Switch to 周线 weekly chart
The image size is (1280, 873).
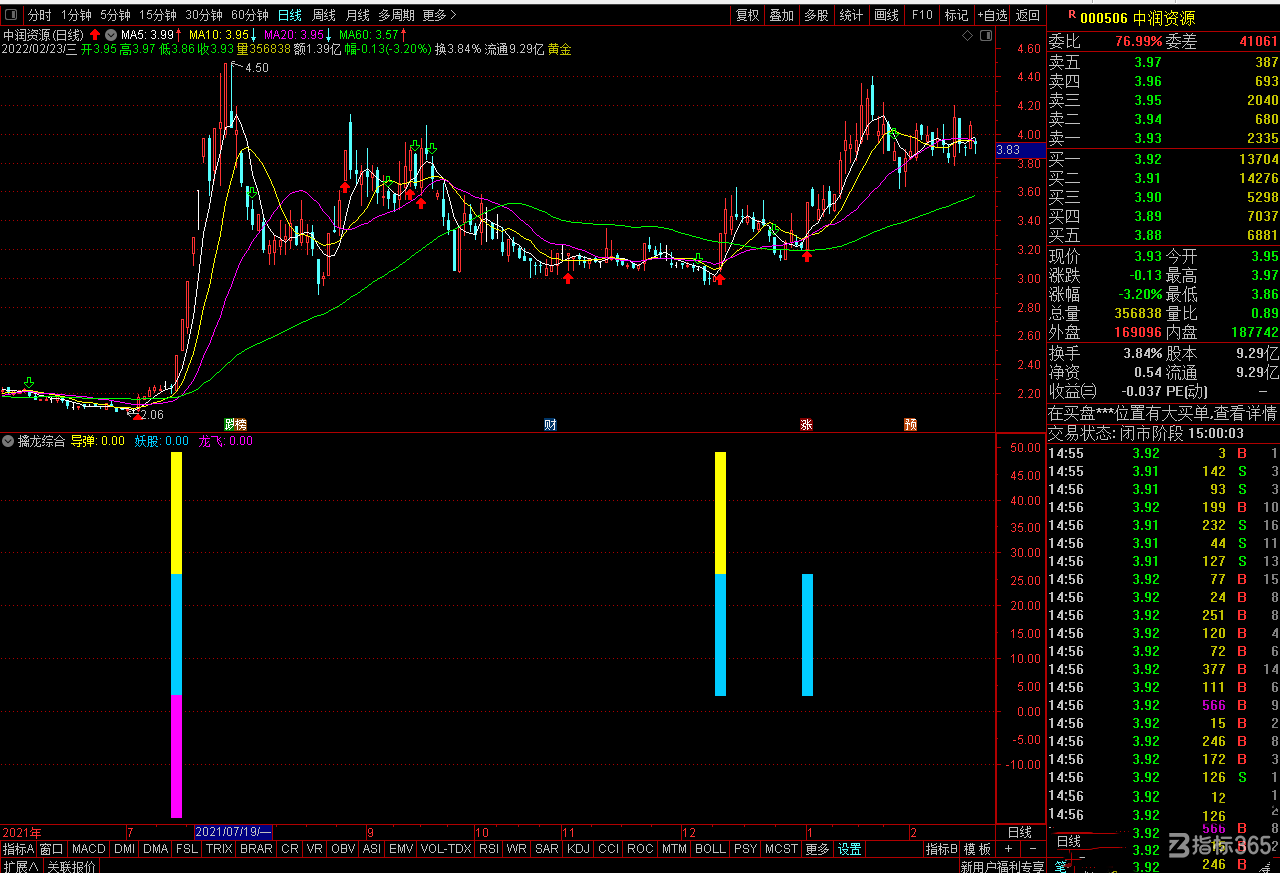click(324, 15)
